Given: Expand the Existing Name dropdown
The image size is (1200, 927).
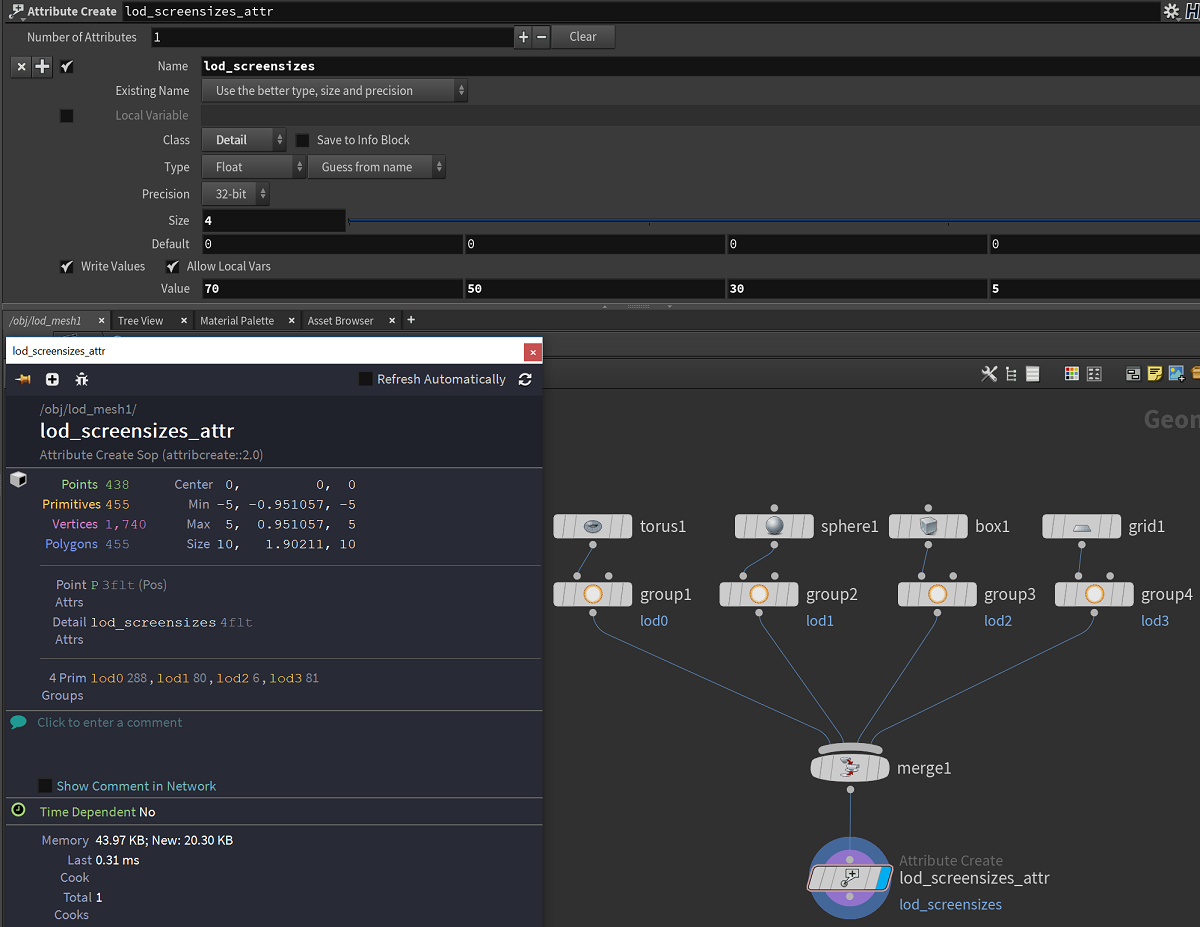Looking at the screenshot, I should (335, 91).
